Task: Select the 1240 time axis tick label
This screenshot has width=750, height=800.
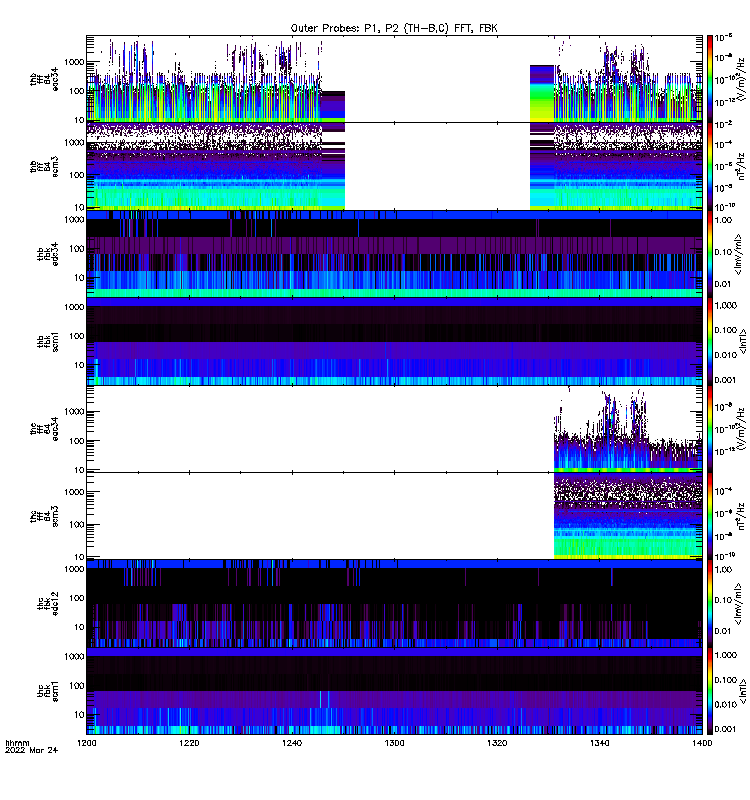Action: [292, 743]
